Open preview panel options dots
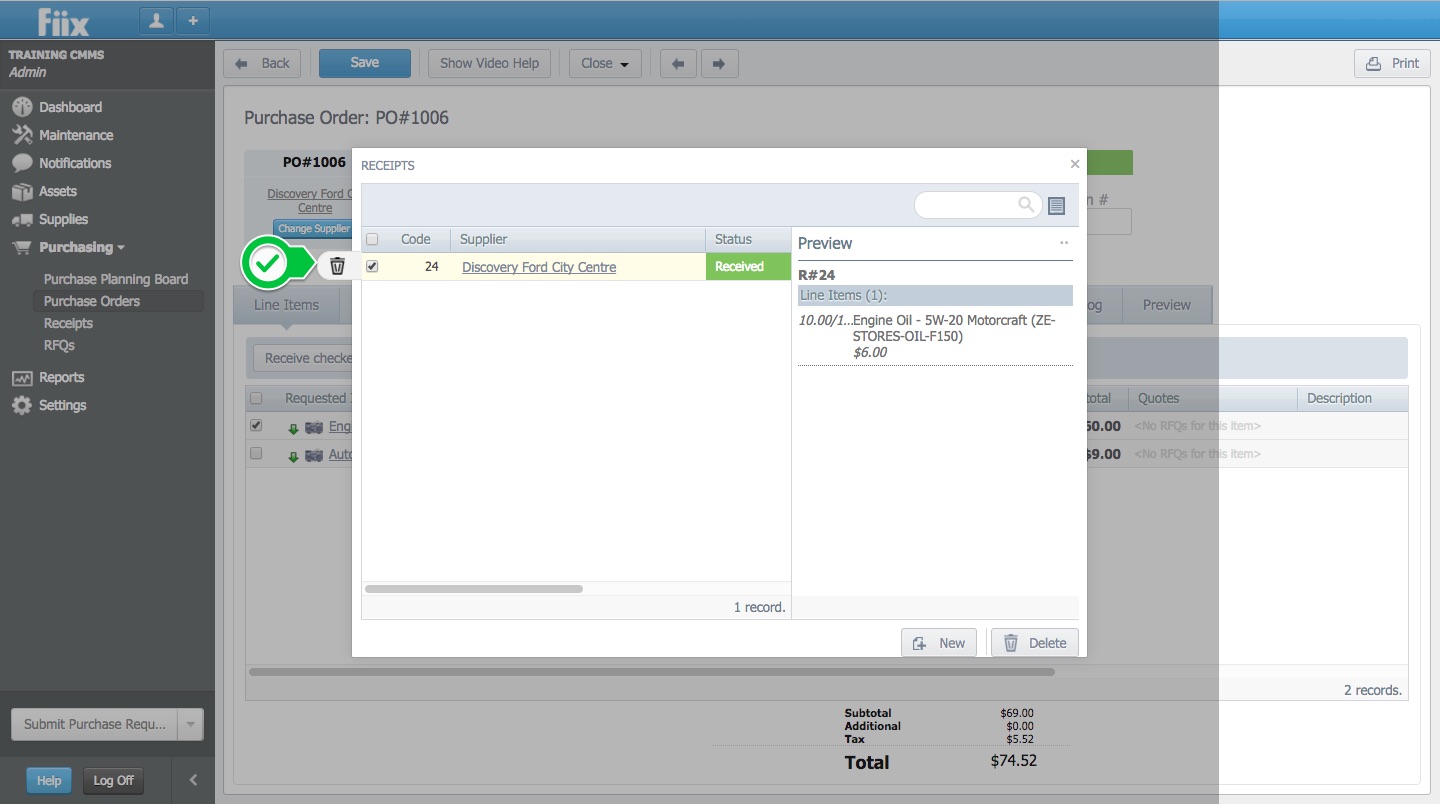 pyautogui.click(x=1064, y=243)
